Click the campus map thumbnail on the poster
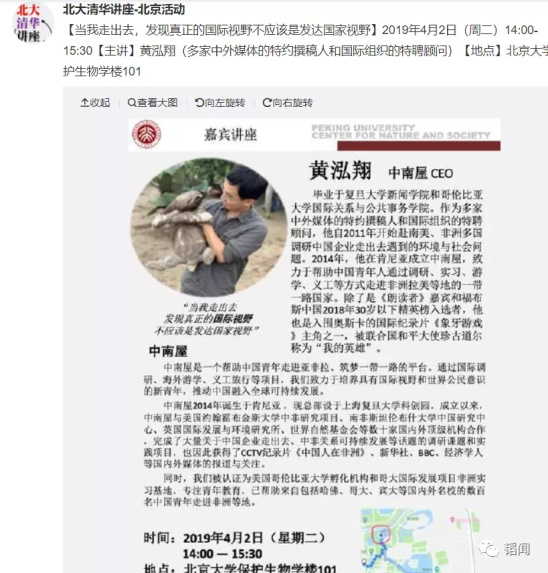548x573 pixels. [419, 540]
